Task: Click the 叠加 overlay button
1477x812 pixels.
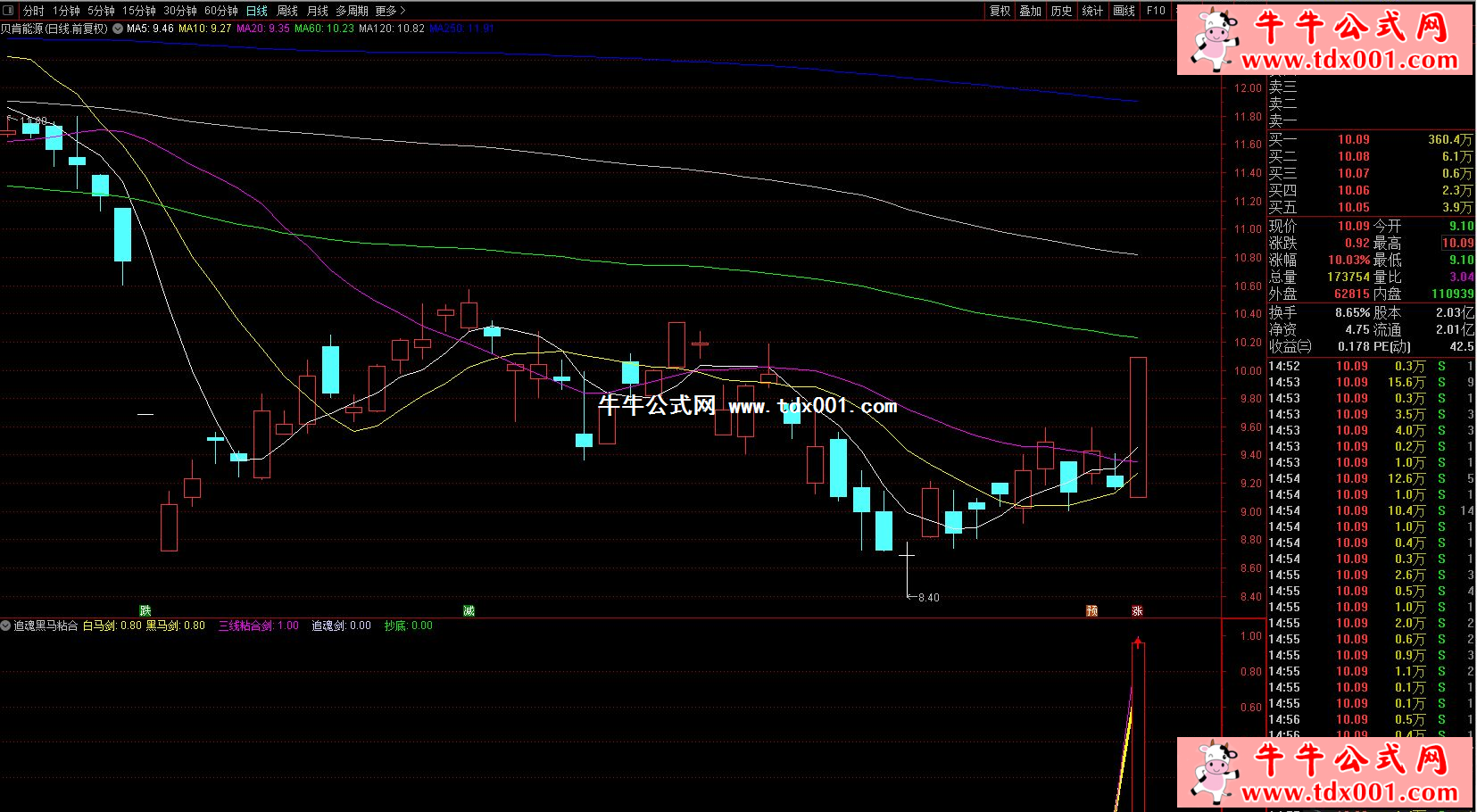Action: tap(1031, 11)
